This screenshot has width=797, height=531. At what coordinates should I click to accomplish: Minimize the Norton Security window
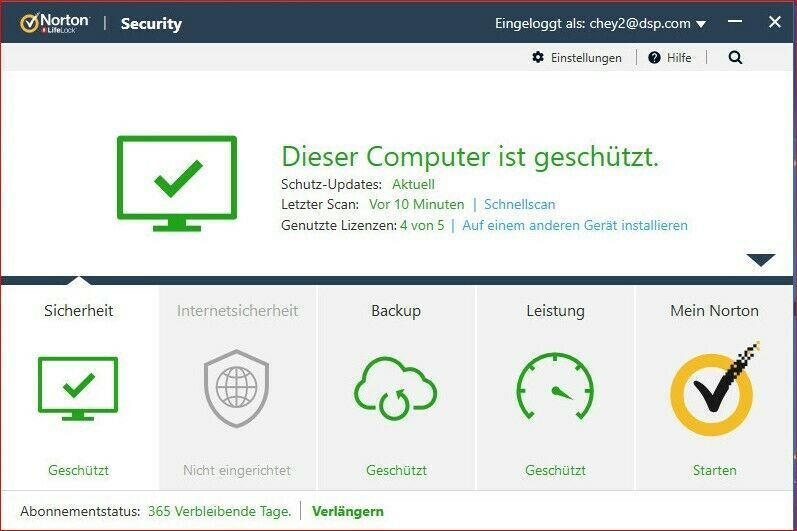[735, 23]
